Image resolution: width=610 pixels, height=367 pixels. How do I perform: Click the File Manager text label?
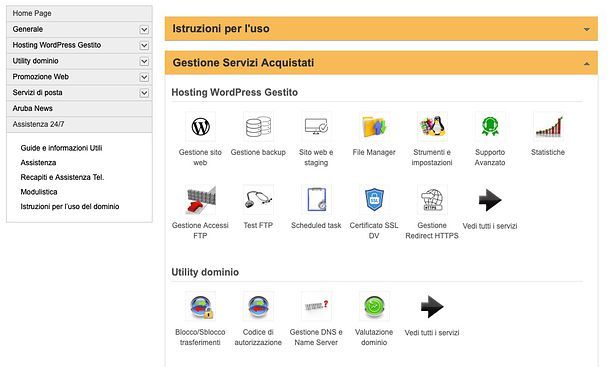(x=374, y=152)
